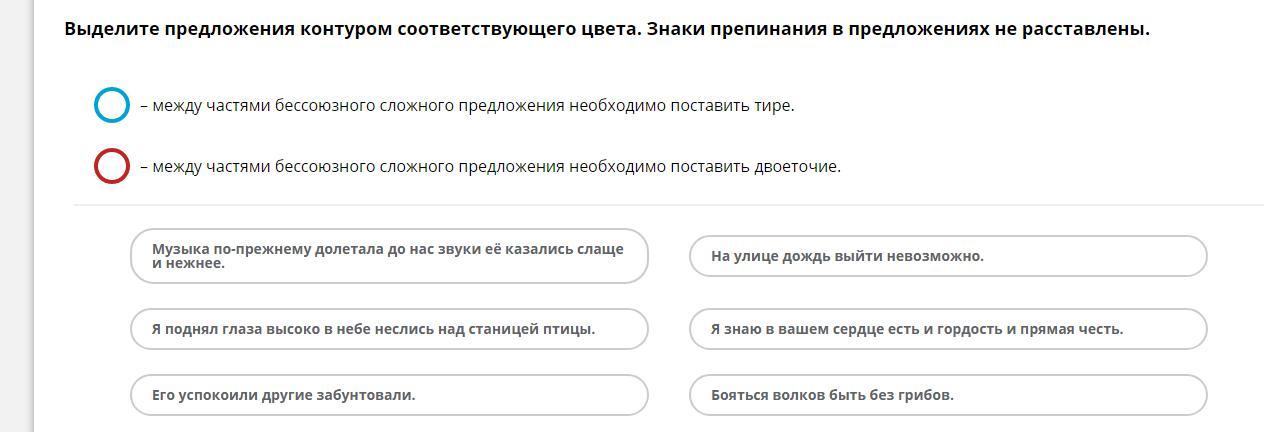
Task: Pick the sentence 'Я знаю в вашем сердце'
Action: 948,329
